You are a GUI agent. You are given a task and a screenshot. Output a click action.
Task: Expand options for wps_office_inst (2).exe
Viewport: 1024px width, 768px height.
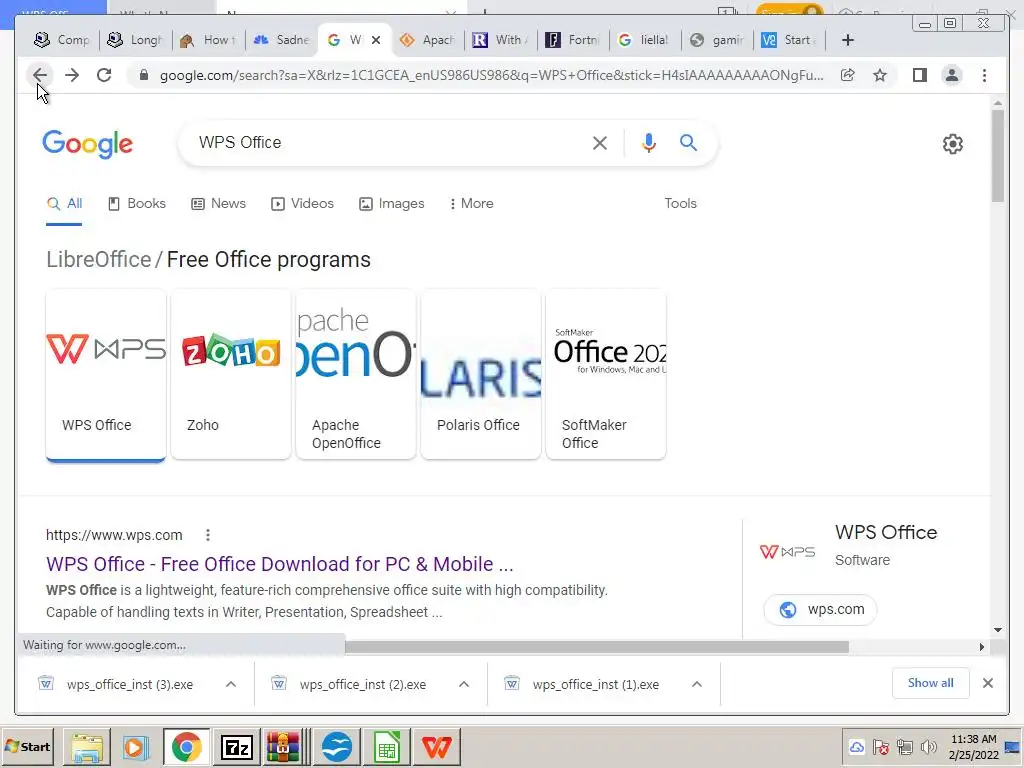pos(464,684)
